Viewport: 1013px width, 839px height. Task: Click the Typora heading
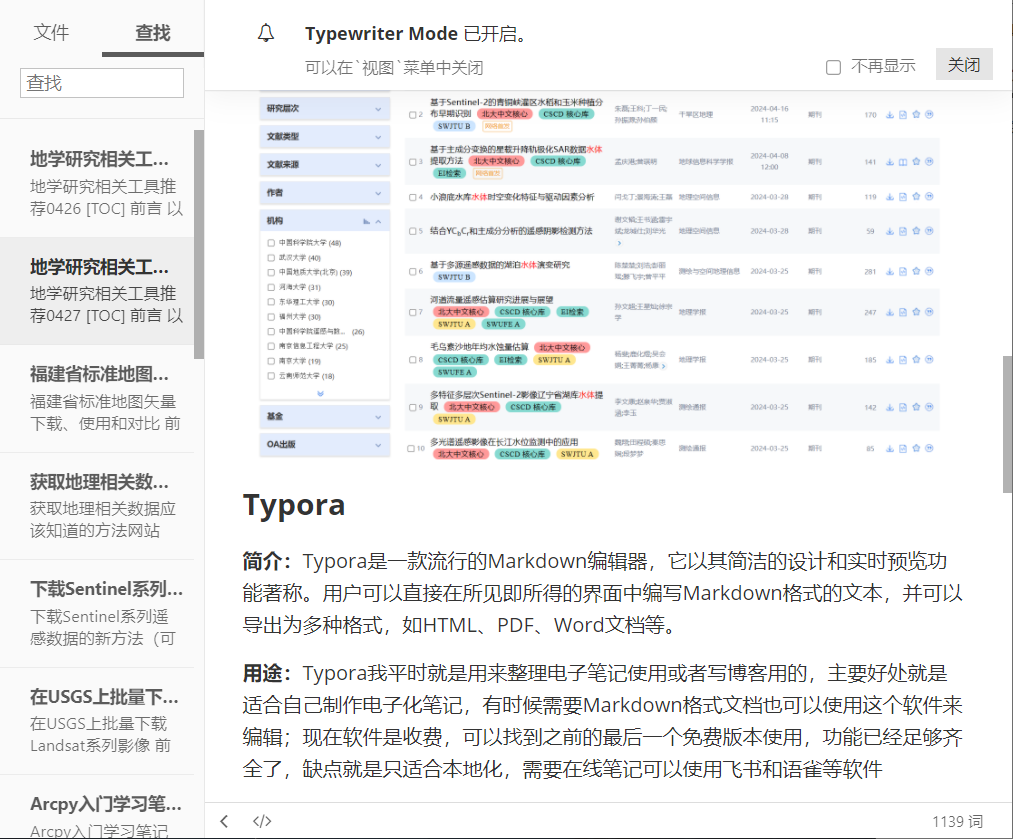(x=294, y=505)
